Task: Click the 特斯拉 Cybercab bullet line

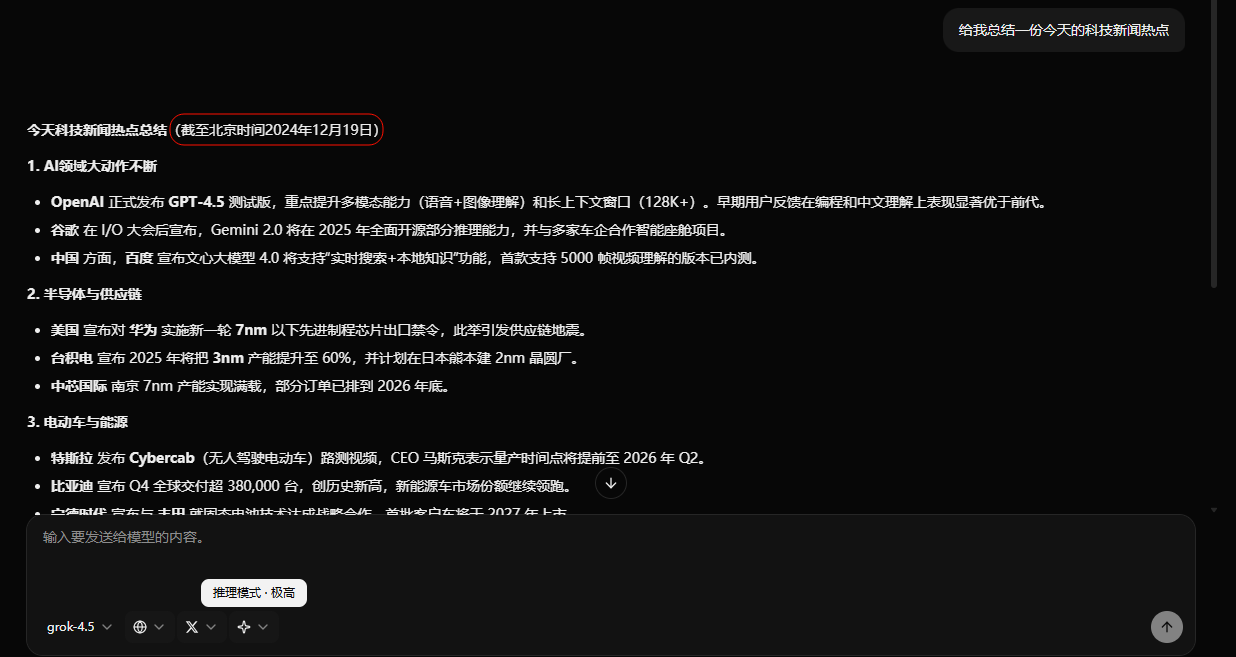Action: click(378, 458)
